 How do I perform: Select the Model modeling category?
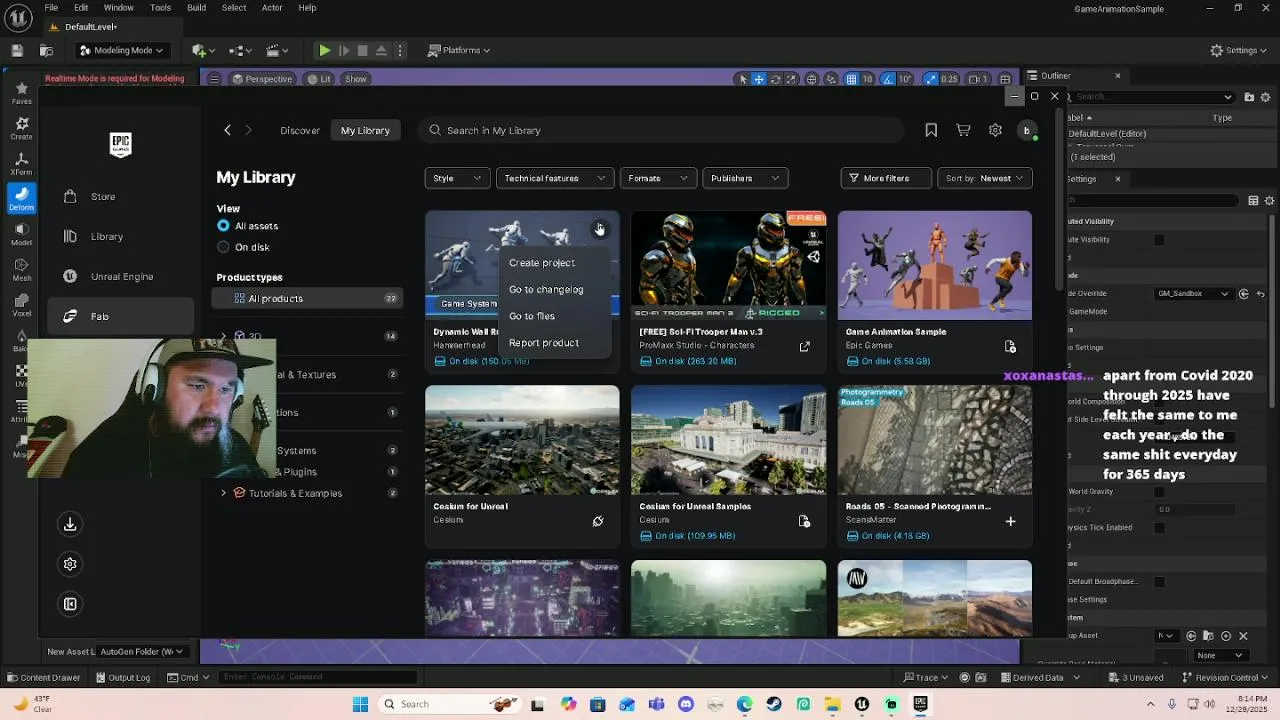coord(21,234)
